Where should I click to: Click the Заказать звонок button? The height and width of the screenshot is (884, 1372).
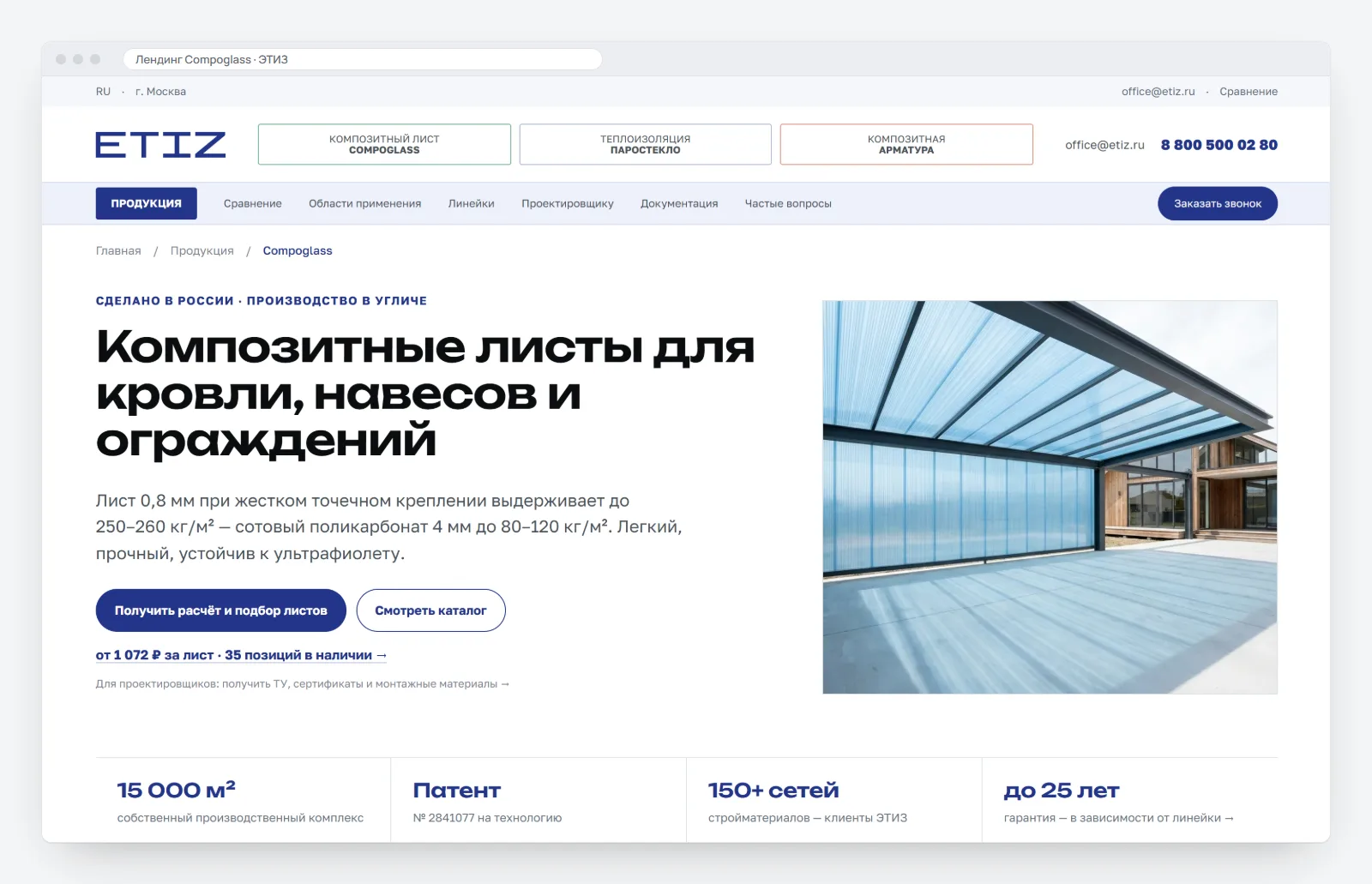(1218, 203)
